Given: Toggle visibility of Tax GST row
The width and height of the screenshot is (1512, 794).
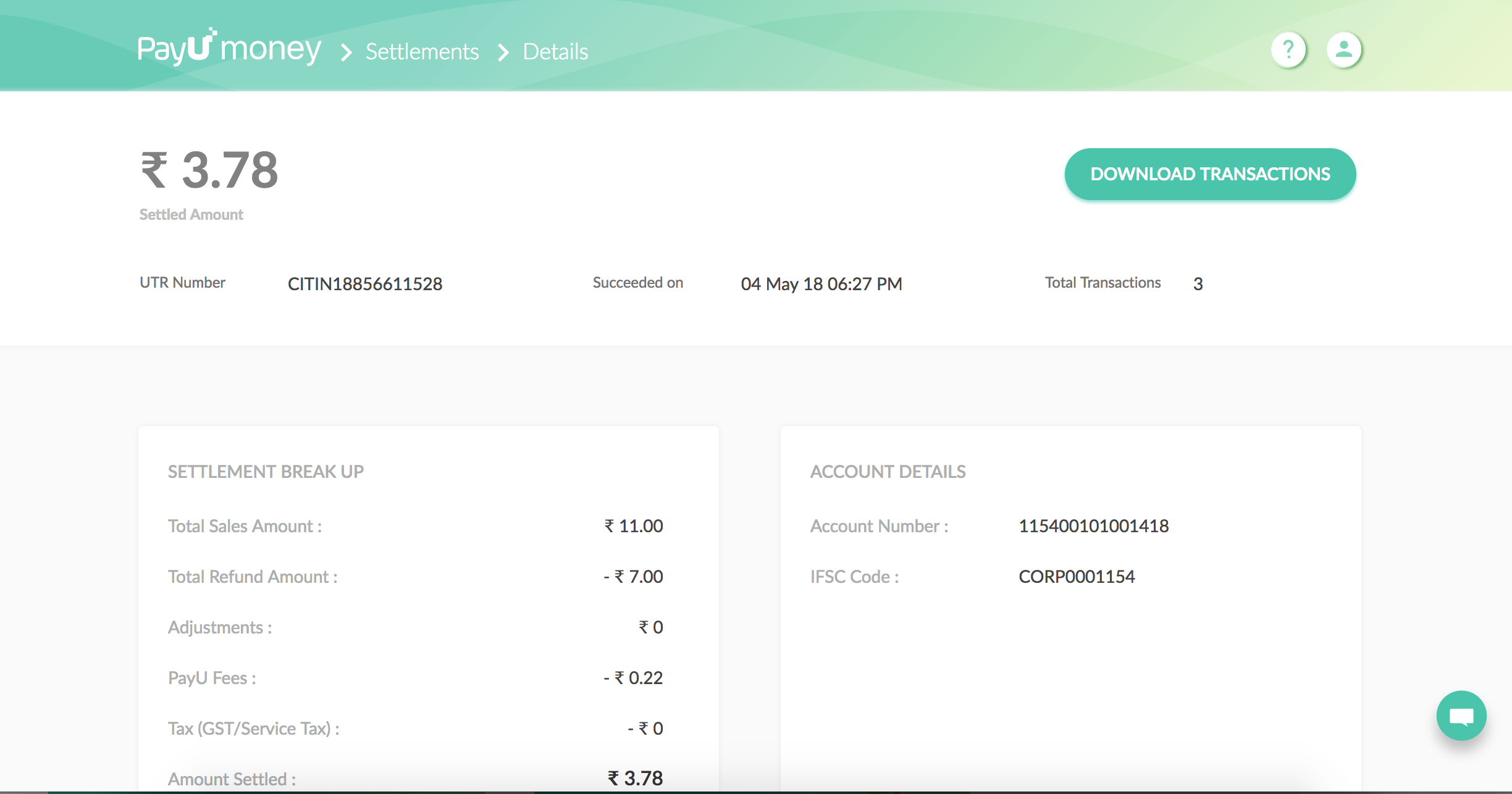Looking at the screenshot, I should [254, 728].
